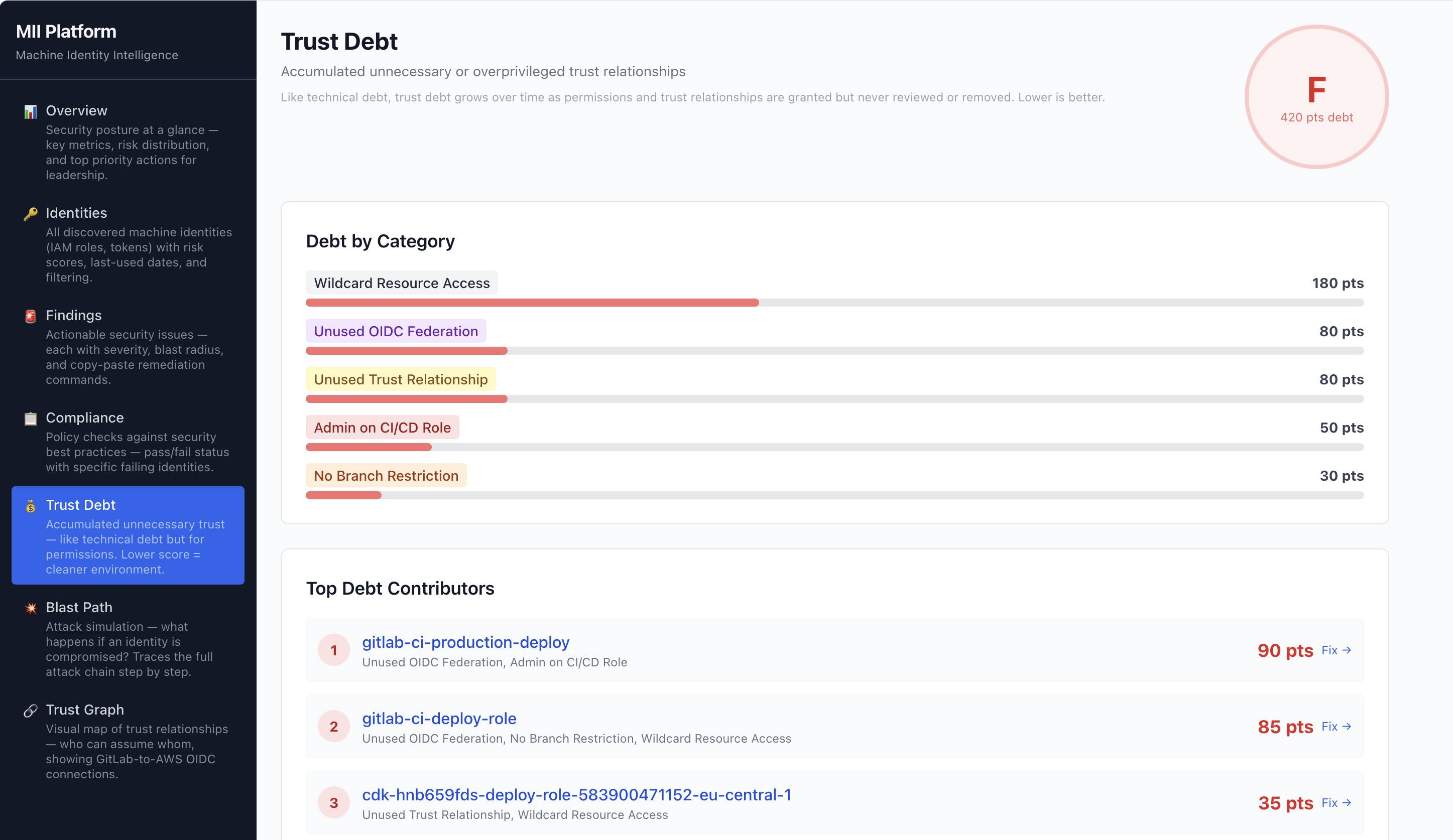The height and width of the screenshot is (840, 1453).
Task: Click the 420 pts debt label
Action: point(1317,117)
